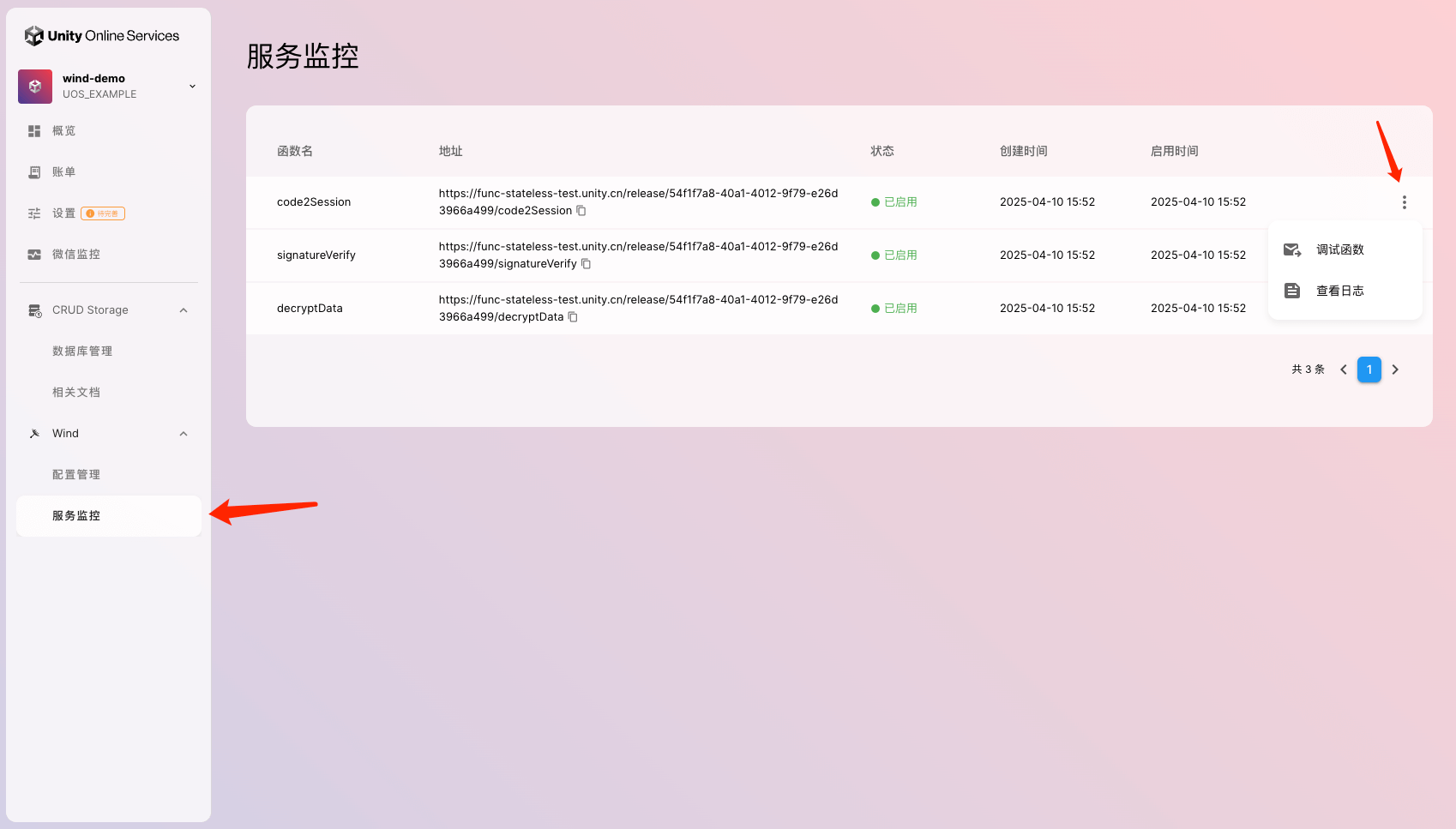The height and width of the screenshot is (829, 1456).
Task: Collapse the CRUD Storage section
Action: click(184, 310)
